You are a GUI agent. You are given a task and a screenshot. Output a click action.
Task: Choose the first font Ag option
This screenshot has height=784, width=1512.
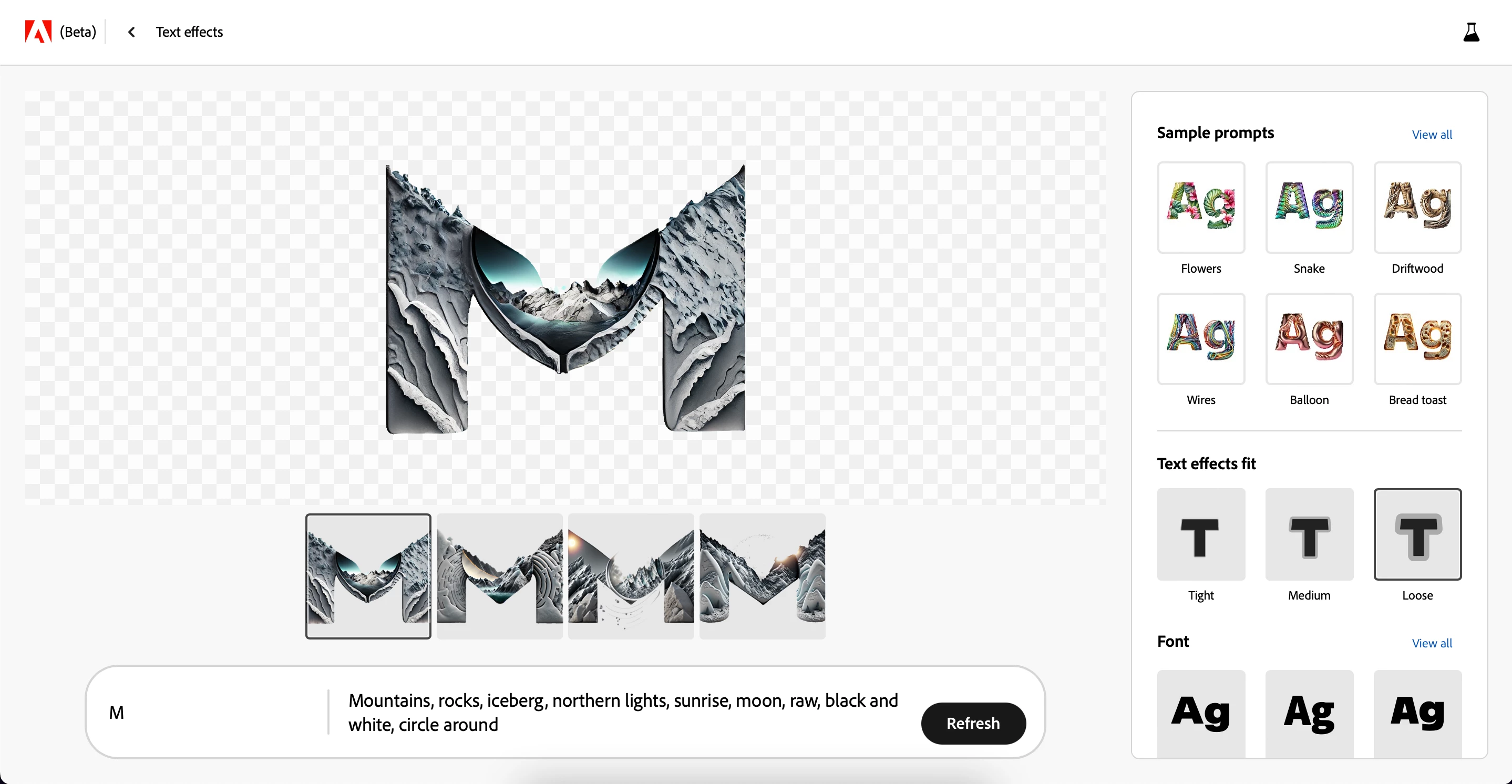tap(1201, 714)
